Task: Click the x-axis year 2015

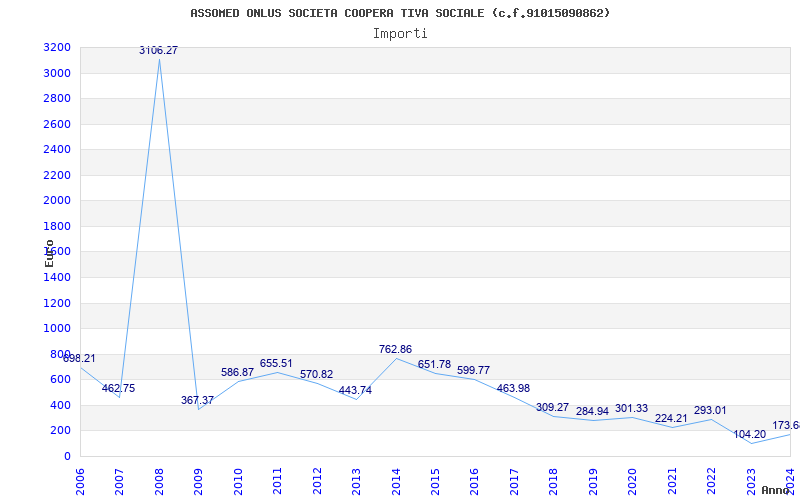Action: [x=435, y=482]
